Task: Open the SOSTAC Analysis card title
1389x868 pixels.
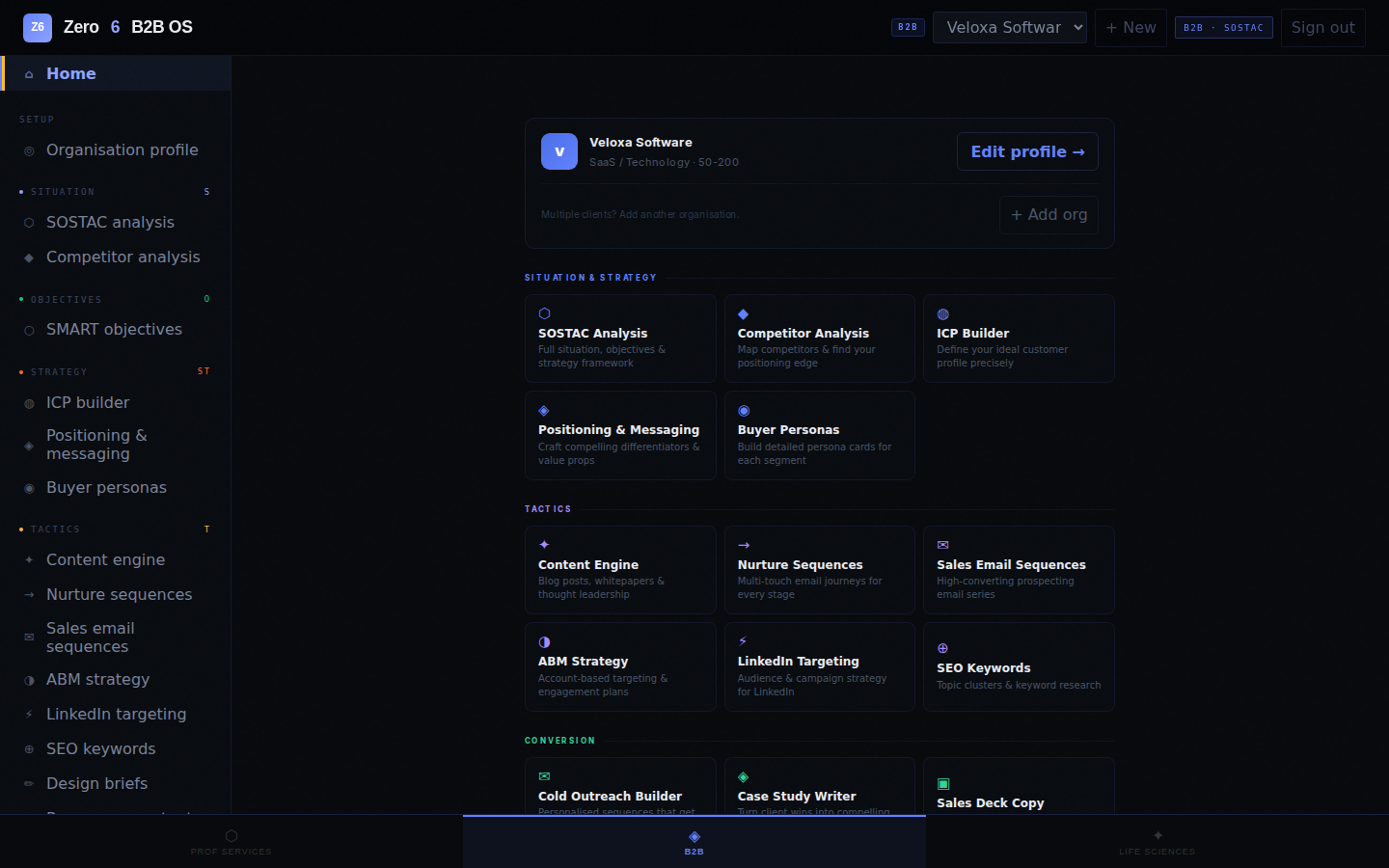Action: 592,333
